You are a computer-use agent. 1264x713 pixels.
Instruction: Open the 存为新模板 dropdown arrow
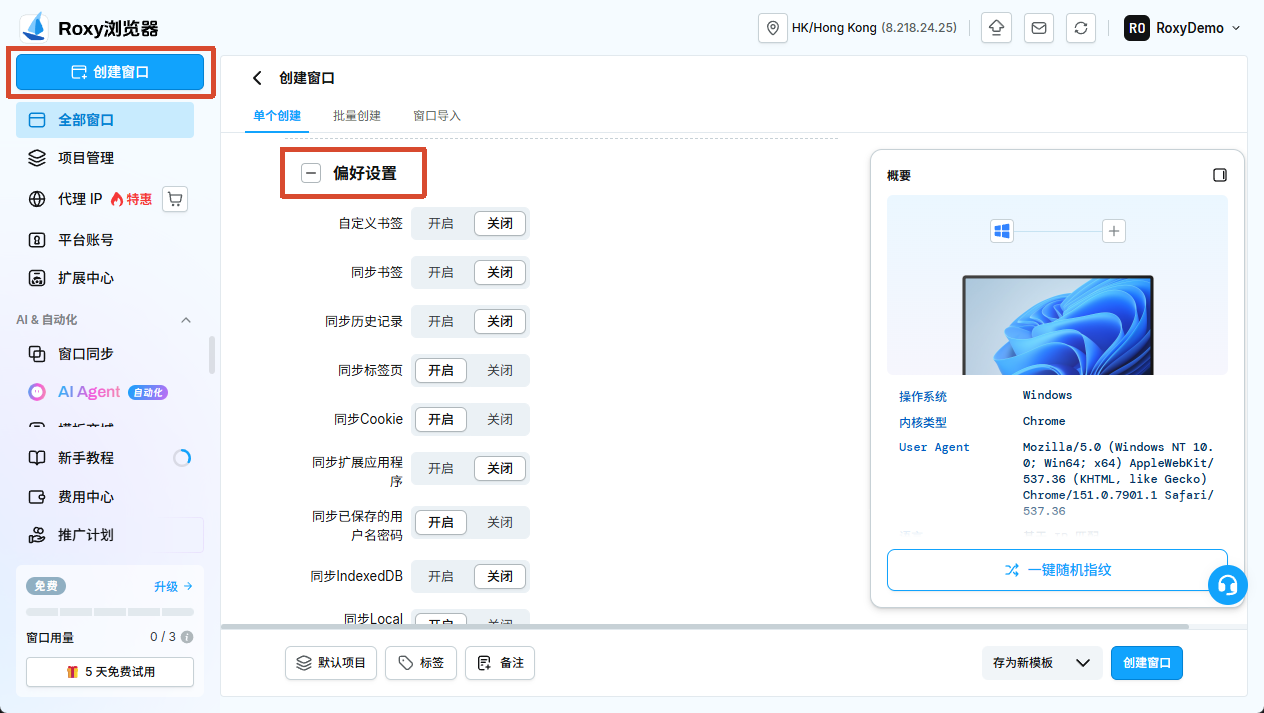[x=1082, y=663]
